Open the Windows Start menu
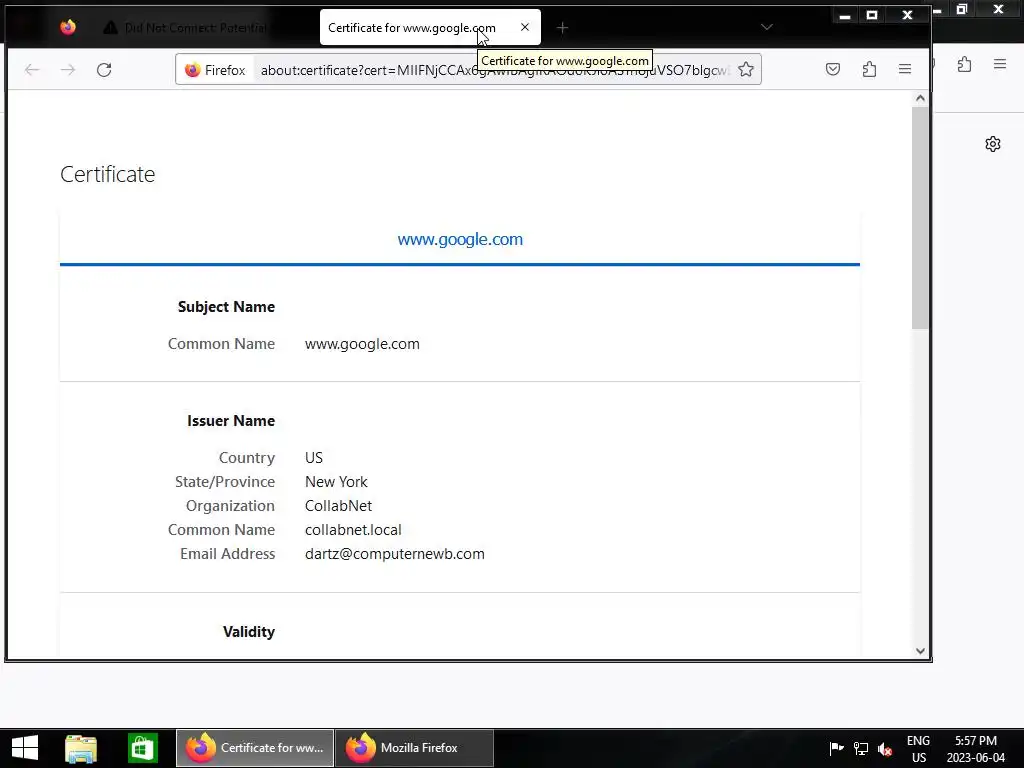This screenshot has width=1024, height=768. [25, 748]
